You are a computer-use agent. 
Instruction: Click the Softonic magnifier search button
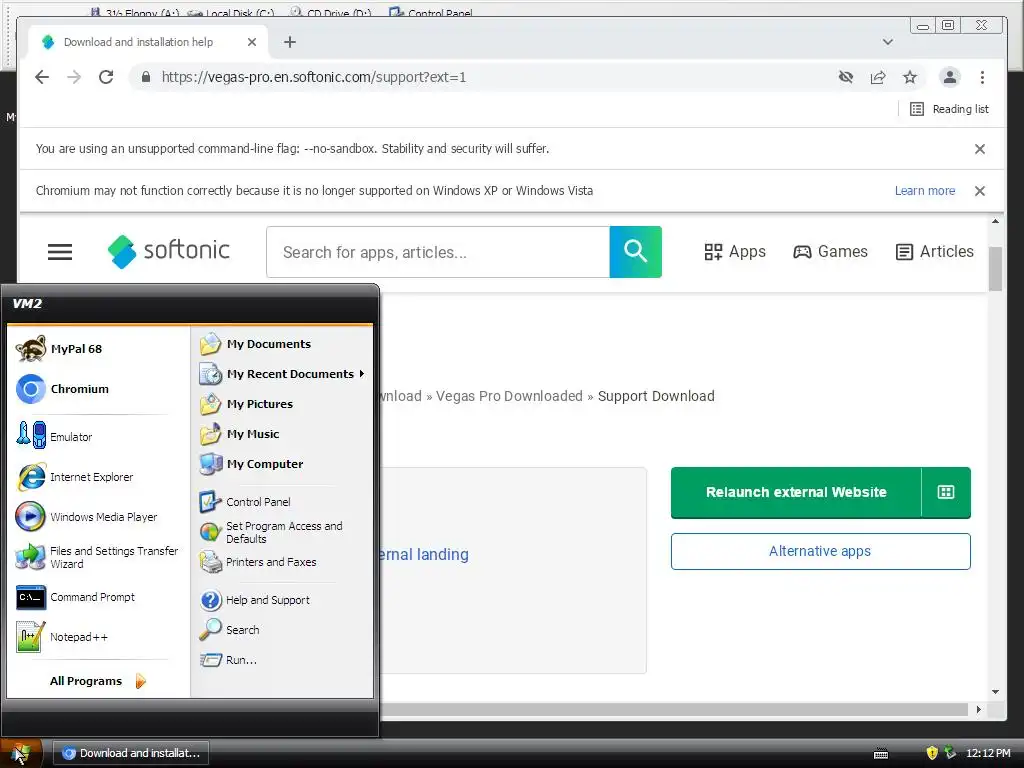tap(635, 251)
